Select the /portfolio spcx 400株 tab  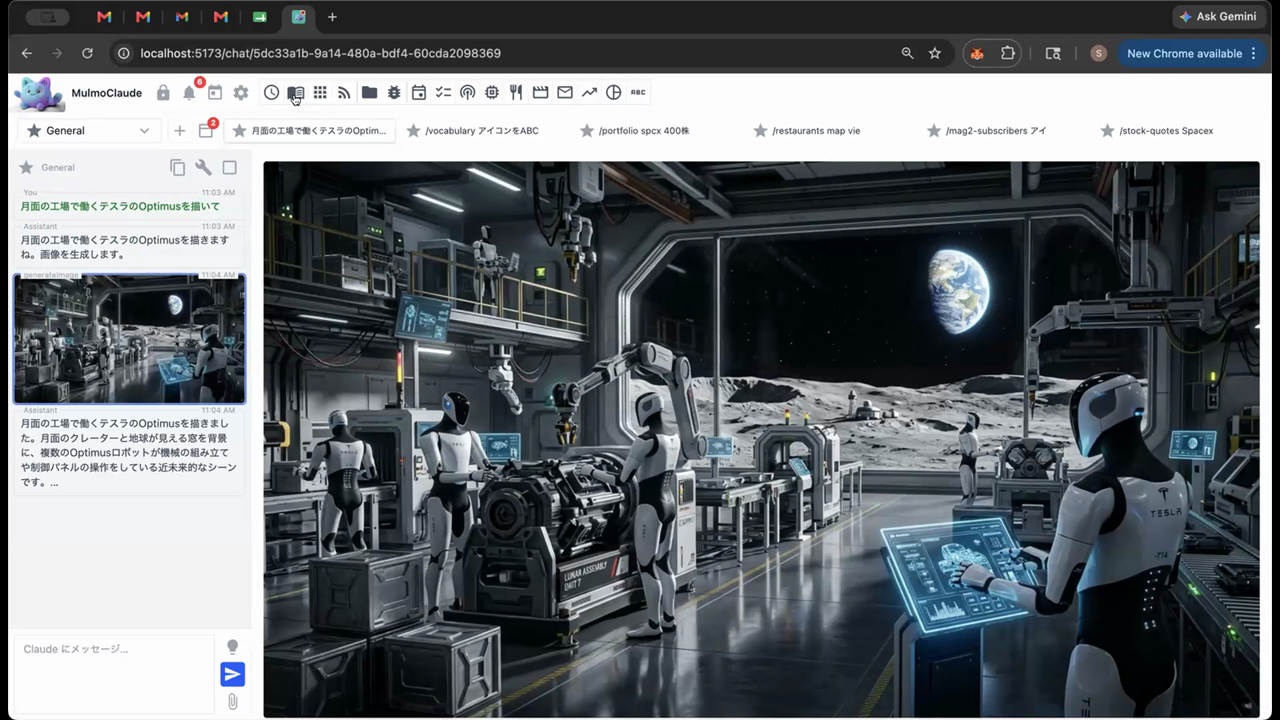(x=635, y=131)
